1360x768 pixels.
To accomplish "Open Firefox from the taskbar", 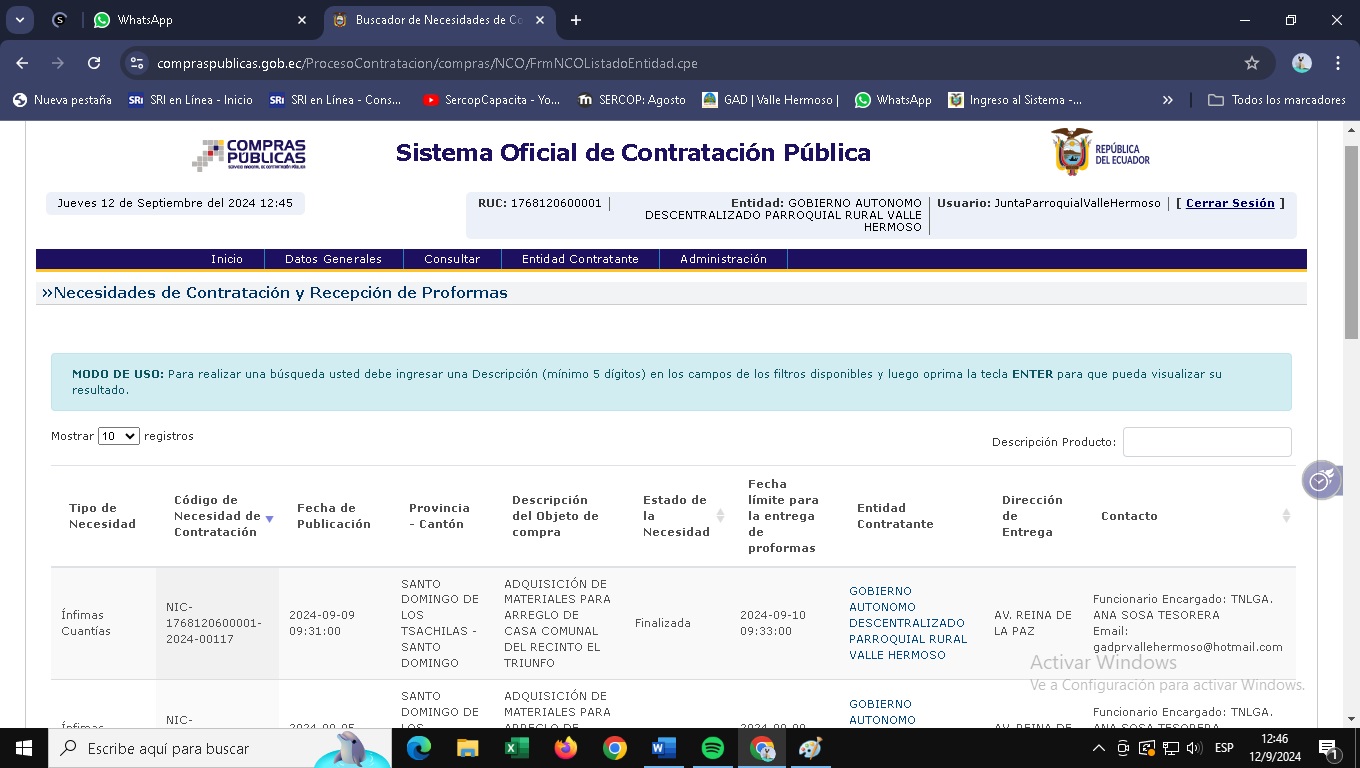I will pos(566,748).
